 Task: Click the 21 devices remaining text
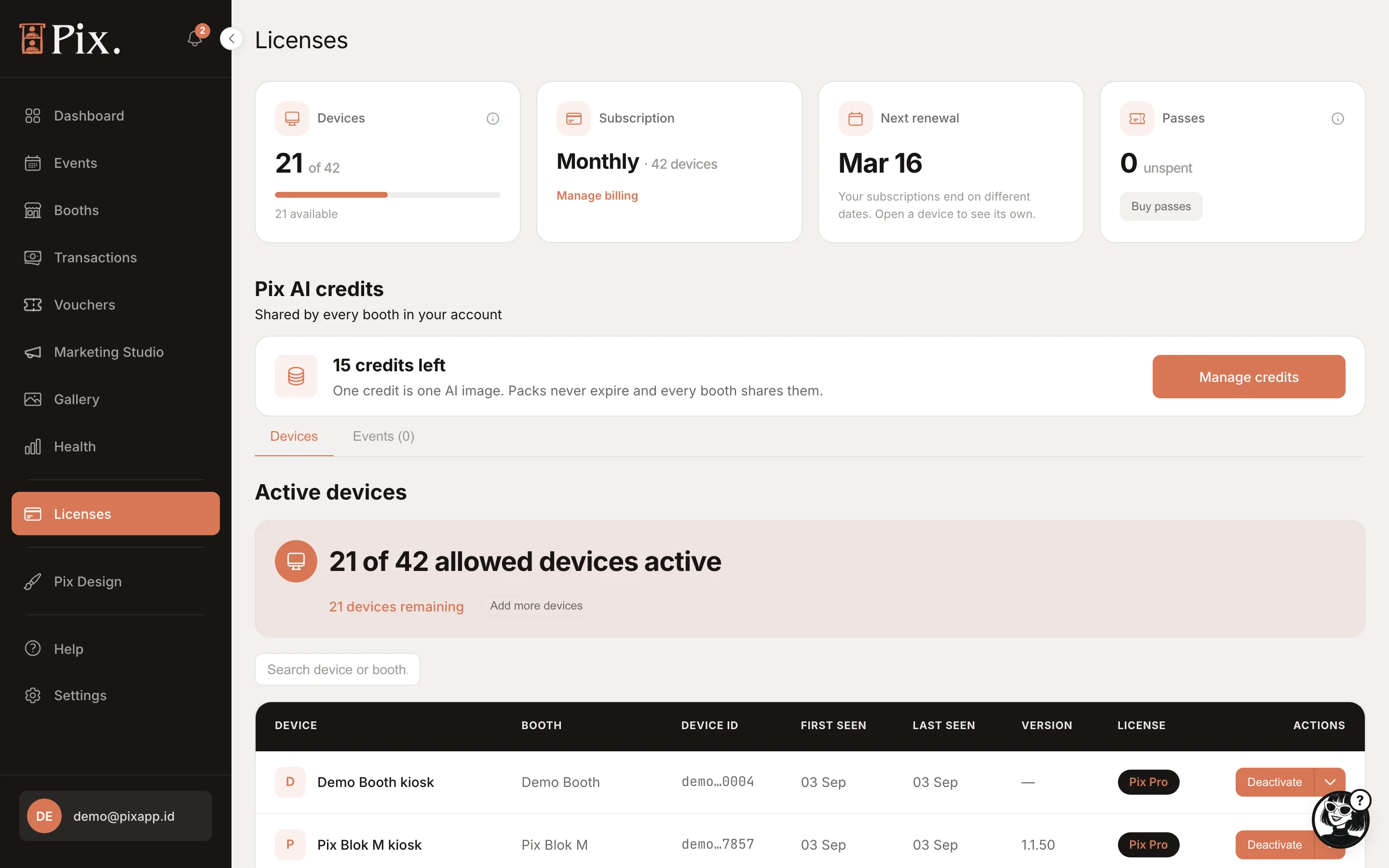click(x=396, y=606)
